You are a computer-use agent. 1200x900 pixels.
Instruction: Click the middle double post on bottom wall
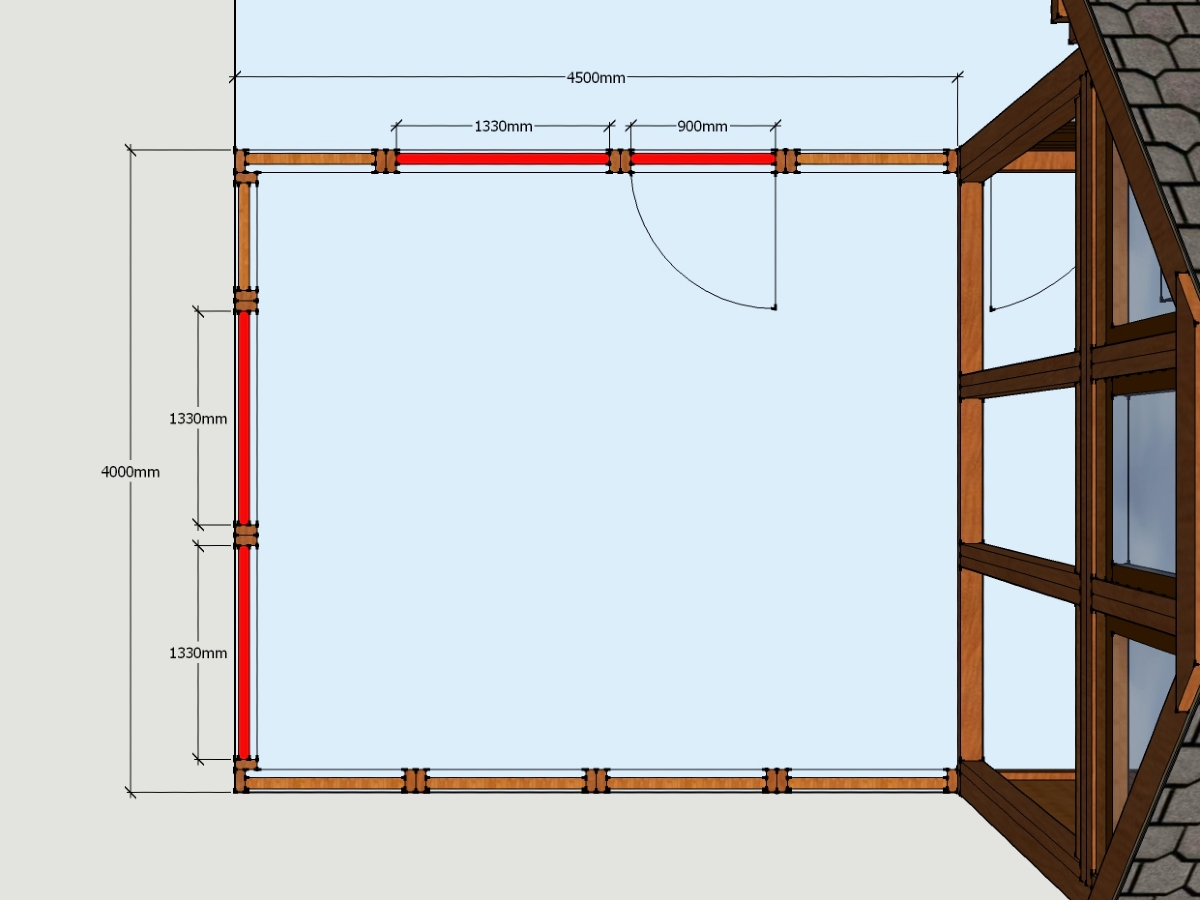pos(596,781)
